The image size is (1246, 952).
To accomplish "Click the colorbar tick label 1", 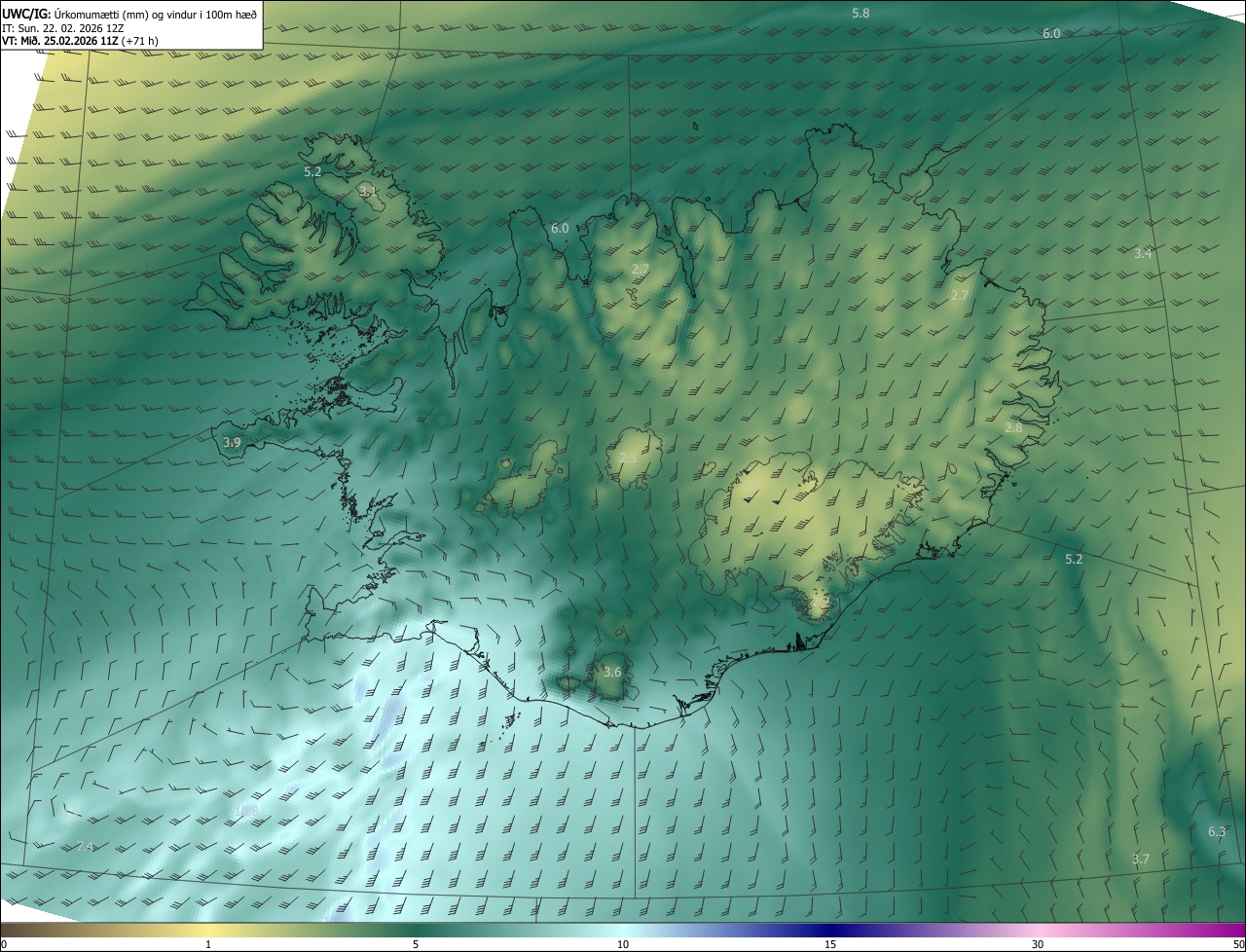I will 208,944.
